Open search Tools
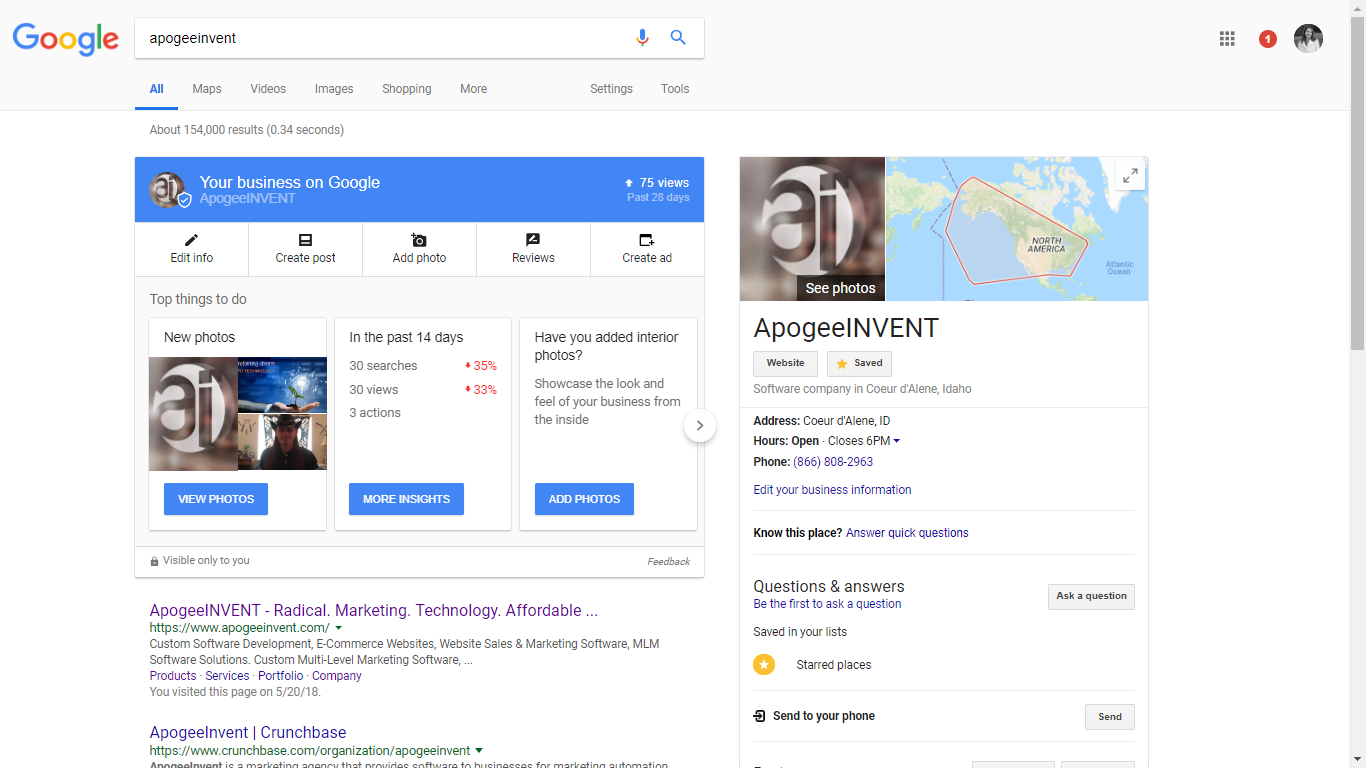This screenshot has width=1366, height=768. [x=675, y=89]
